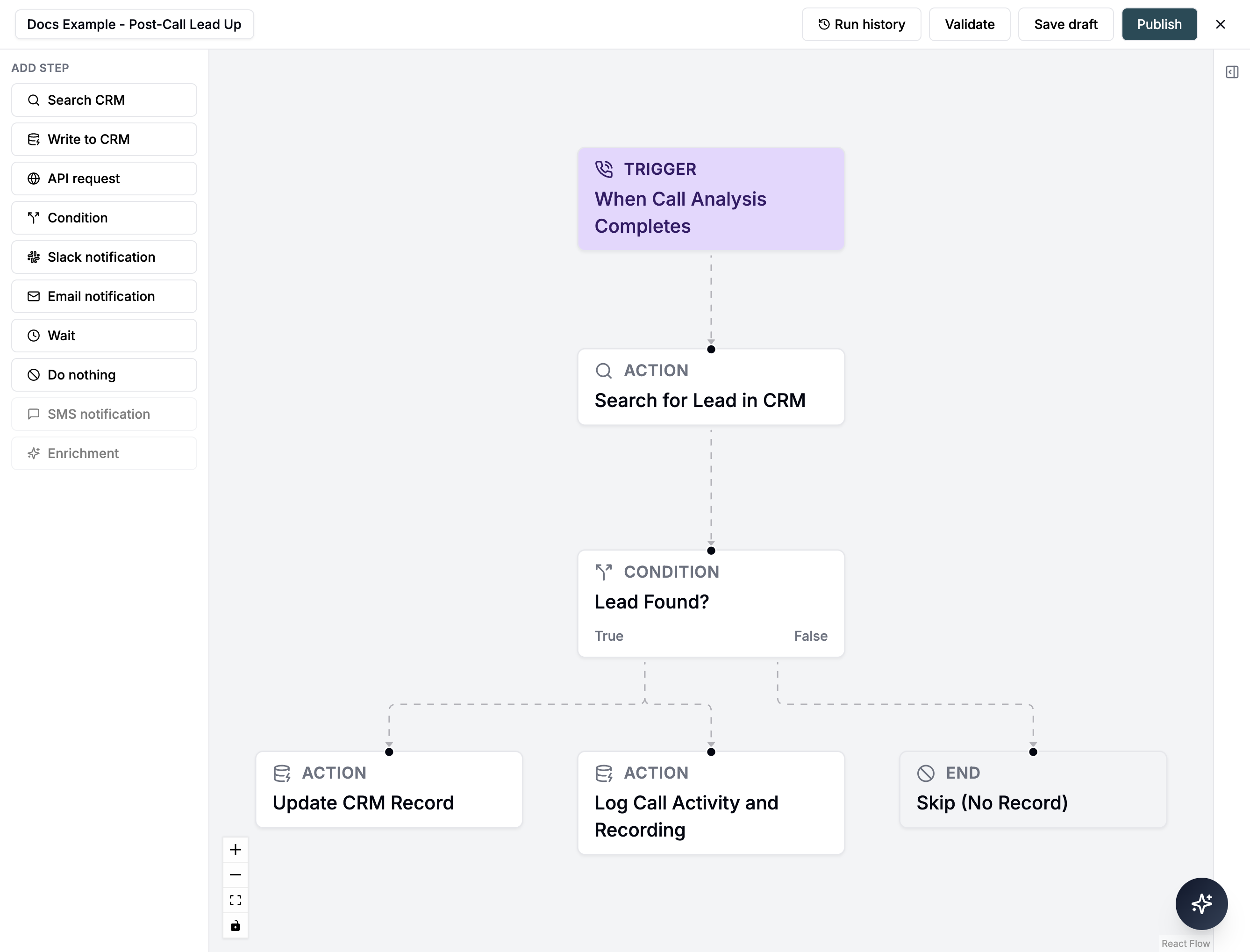Image resolution: width=1250 pixels, height=952 pixels.
Task: Click the database icon on Log Call Activity node
Action: coord(604,773)
